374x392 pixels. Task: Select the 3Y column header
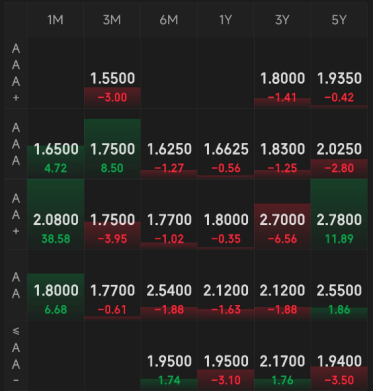point(282,20)
